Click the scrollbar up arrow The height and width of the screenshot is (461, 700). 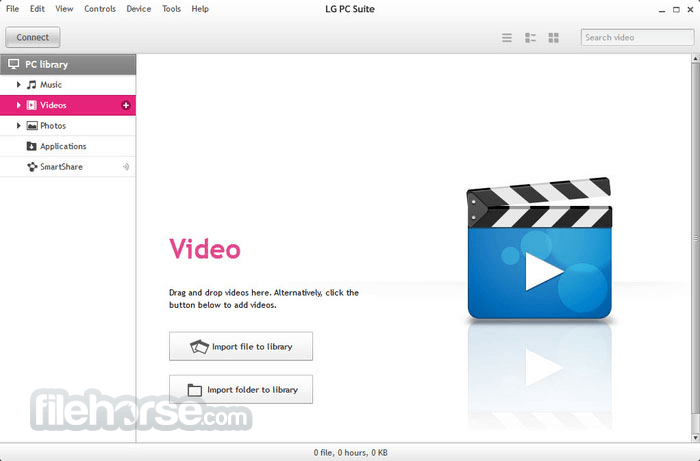(696, 58)
